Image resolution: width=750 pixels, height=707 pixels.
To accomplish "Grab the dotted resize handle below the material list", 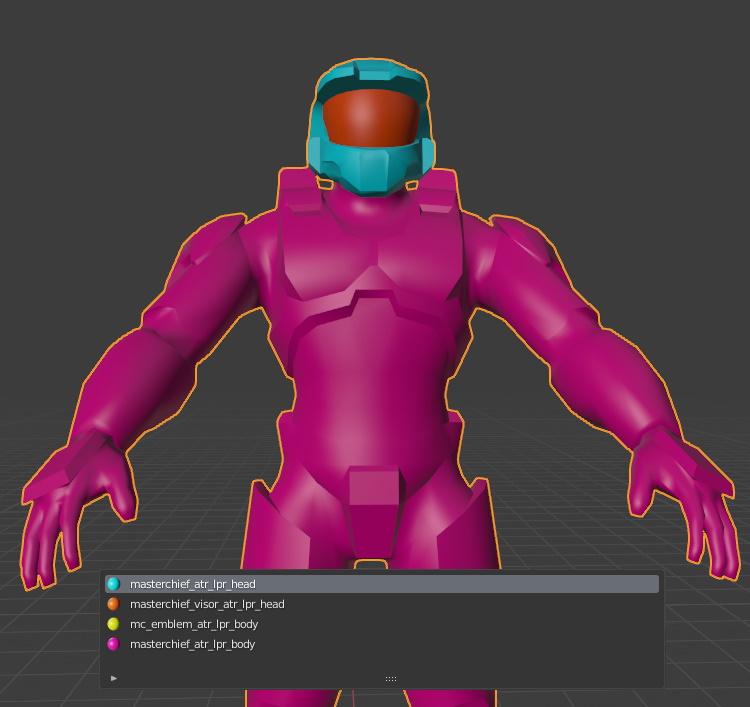I will point(391,679).
